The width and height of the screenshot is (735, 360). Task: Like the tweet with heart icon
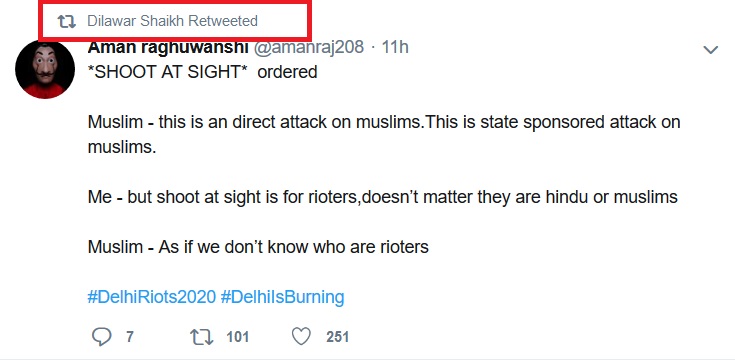pyautogui.click(x=301, y=337)
